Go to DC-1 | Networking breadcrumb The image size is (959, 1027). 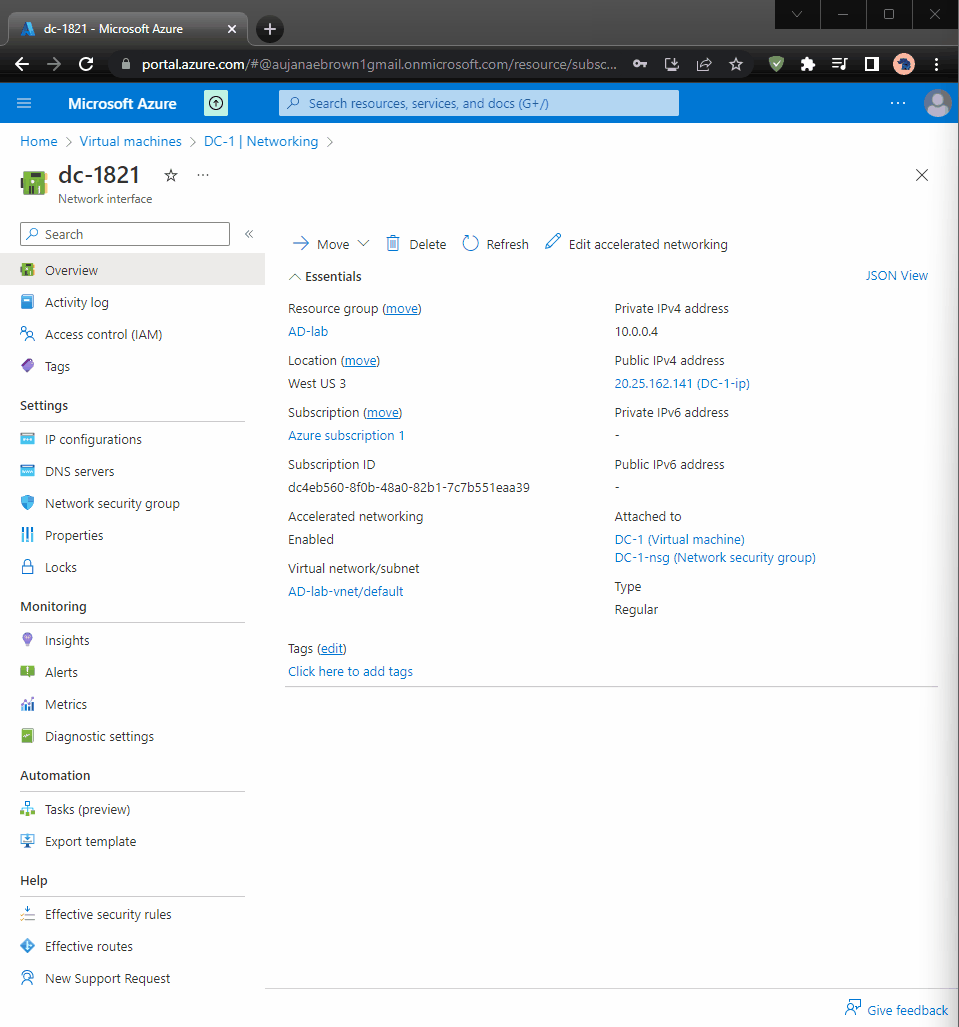click(x=261, y=141)
